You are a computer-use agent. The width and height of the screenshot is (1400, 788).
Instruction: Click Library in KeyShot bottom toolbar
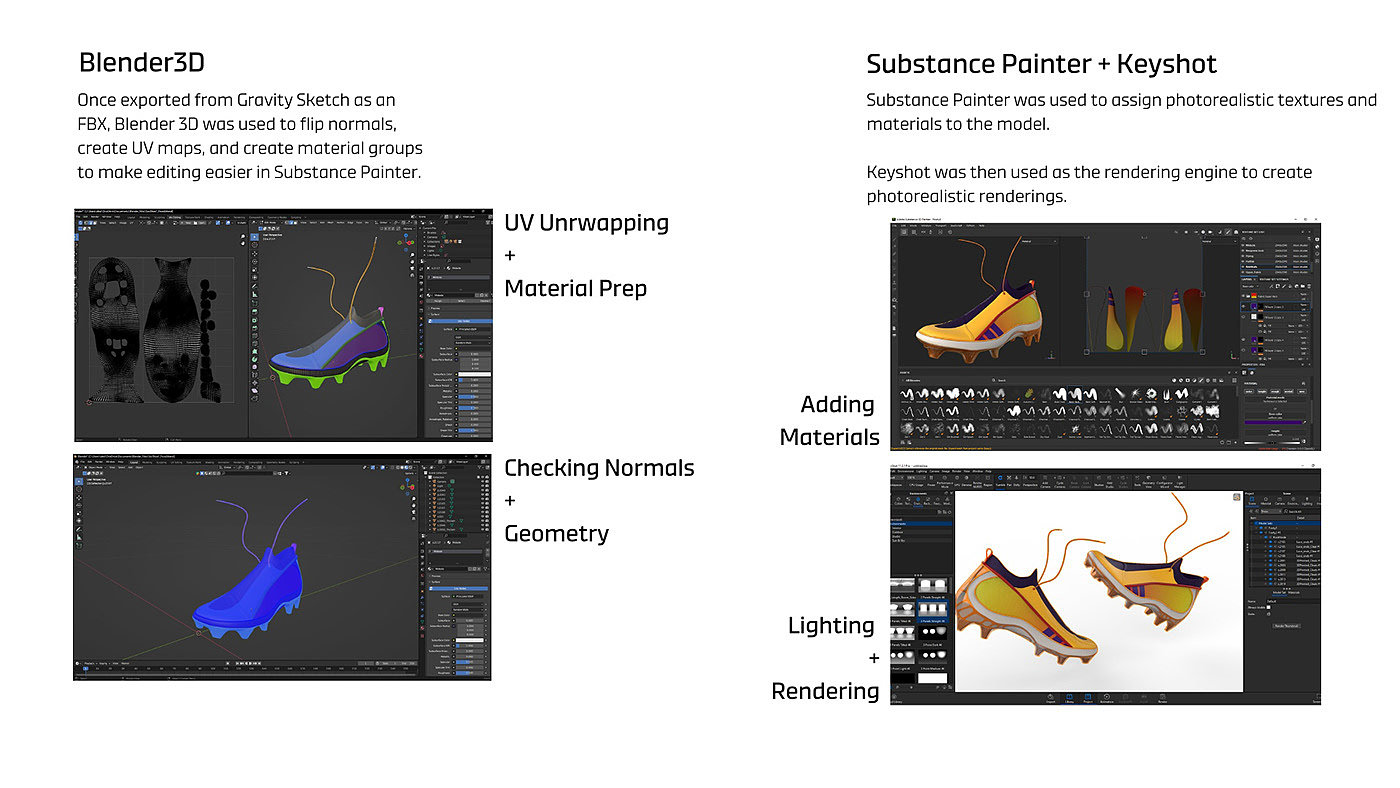click(x=1069, y=697)
